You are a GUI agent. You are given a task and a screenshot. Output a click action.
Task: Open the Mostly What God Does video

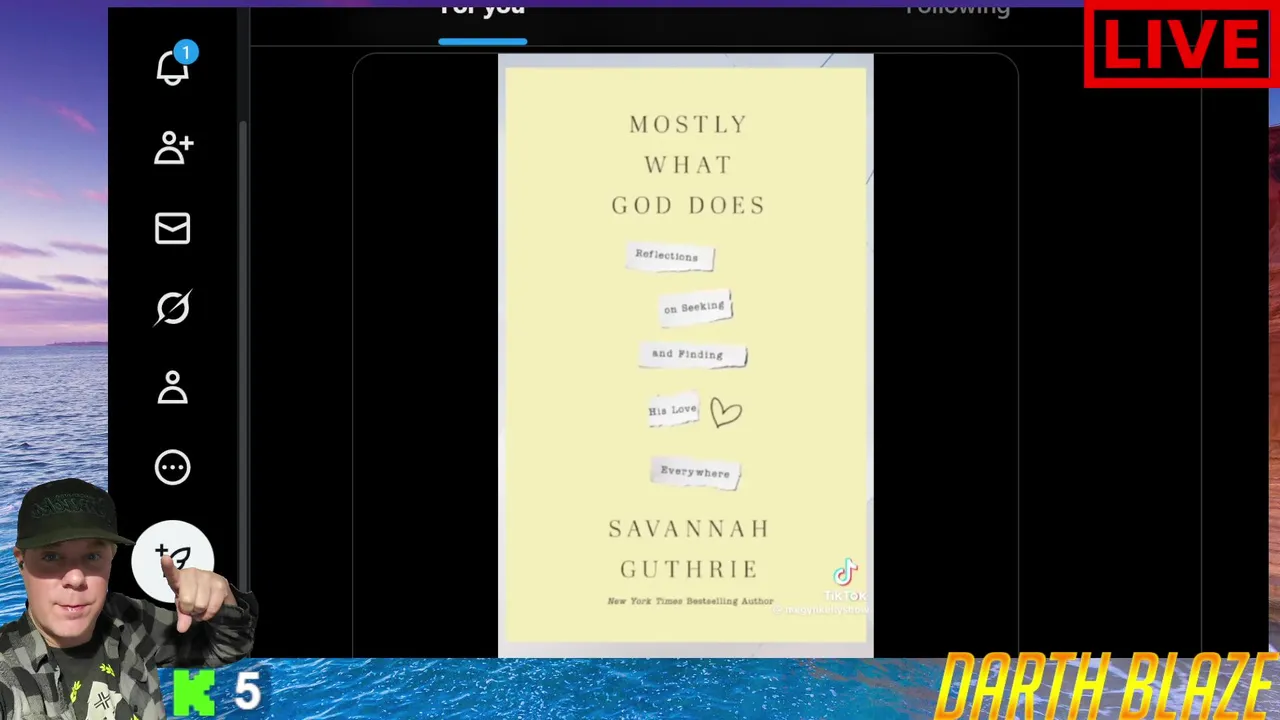point(685,355)
